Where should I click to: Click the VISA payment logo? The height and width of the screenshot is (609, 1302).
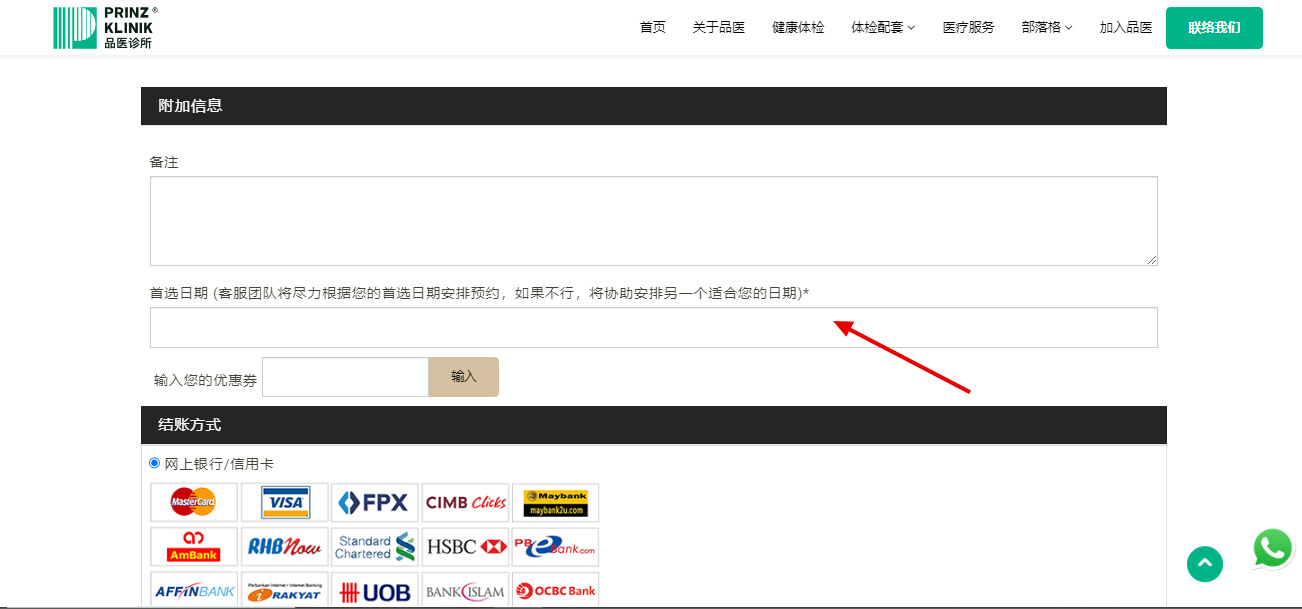285,502
